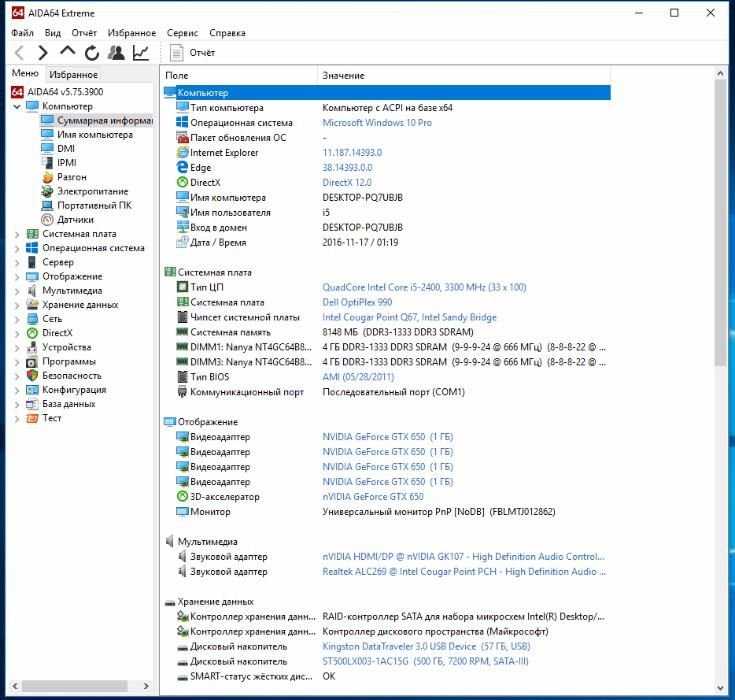Select the Суммарная информация tree icon
The height and width of the screenshot is (700, 735).
pyautogui.click(x=47, y=120)
